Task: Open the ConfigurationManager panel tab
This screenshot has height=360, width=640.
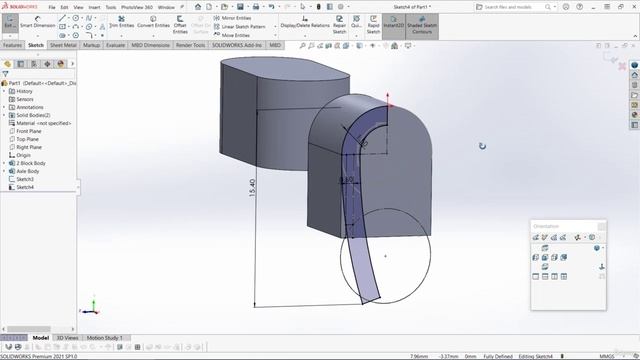Action: click(34, 64)
